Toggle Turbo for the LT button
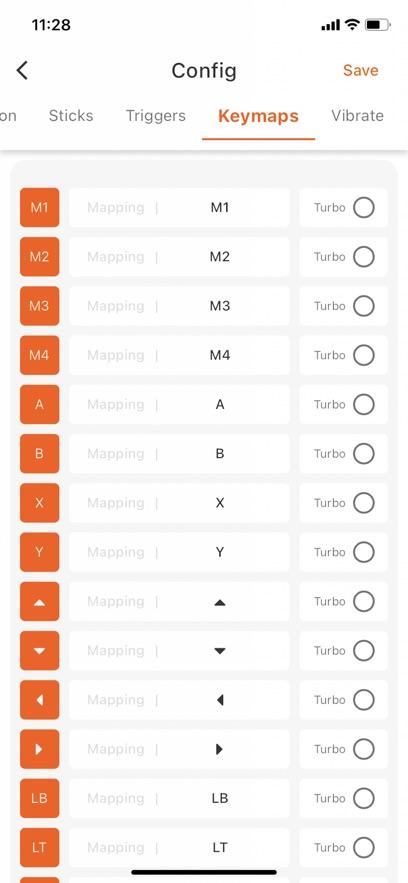This screenshot has width=408, height=883. [364, 848]
